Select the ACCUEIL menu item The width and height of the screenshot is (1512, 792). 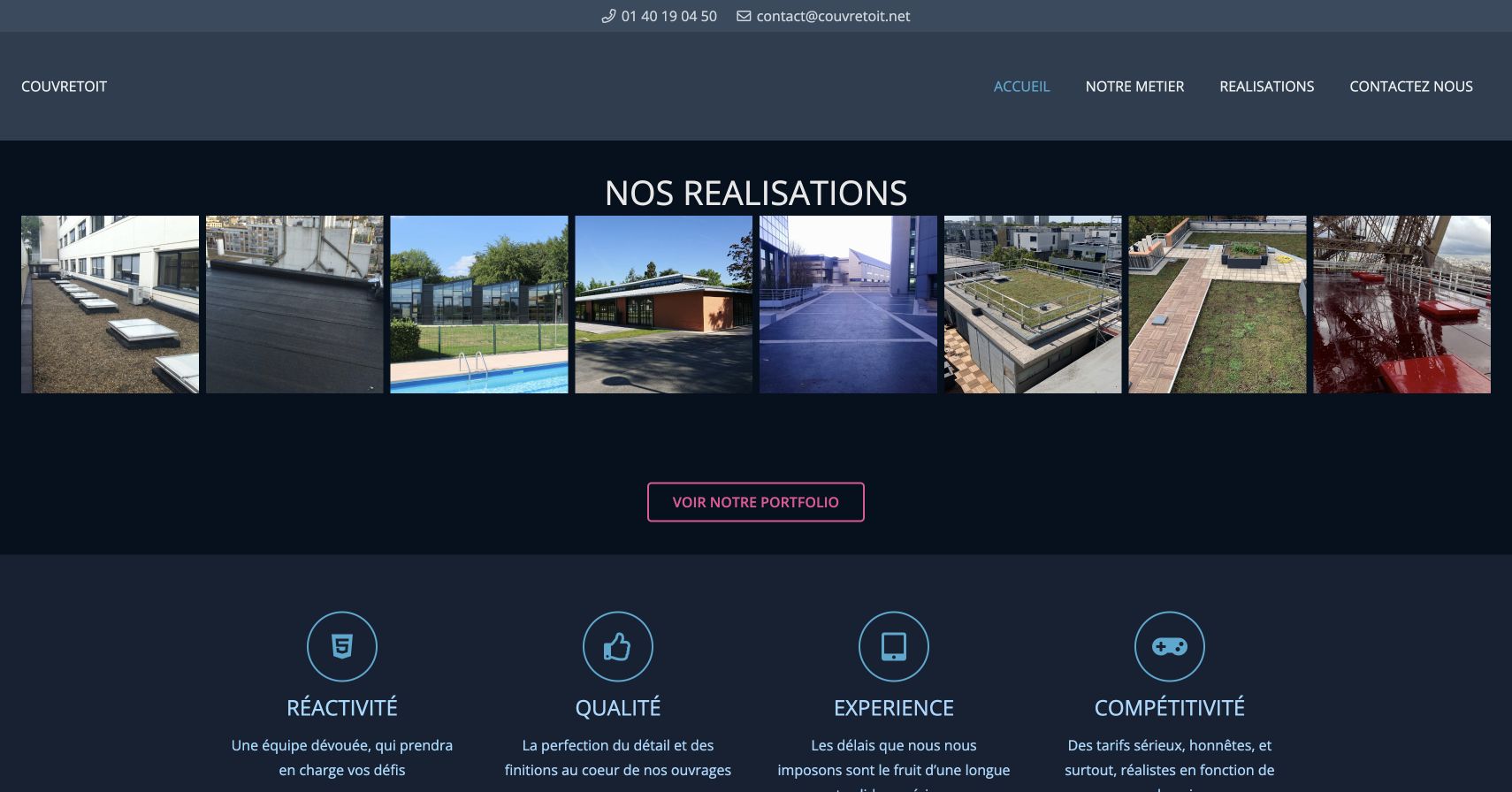coord(1021,87)
